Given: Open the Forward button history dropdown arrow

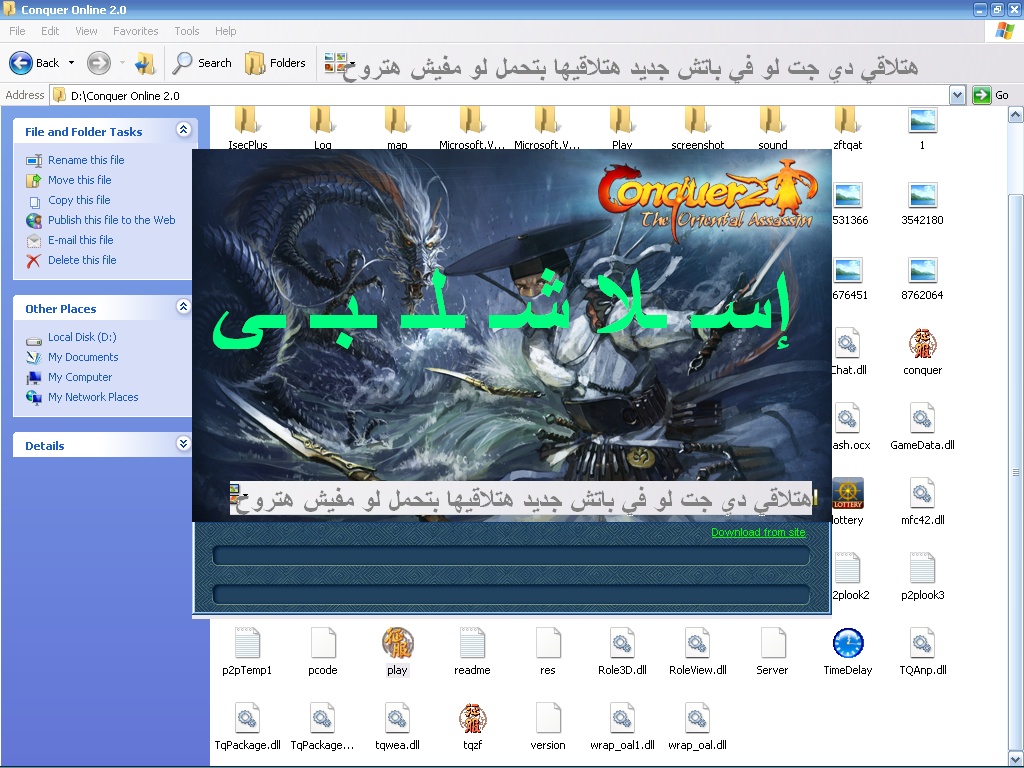Looking at the screenshot, I should tap(122, 63).
